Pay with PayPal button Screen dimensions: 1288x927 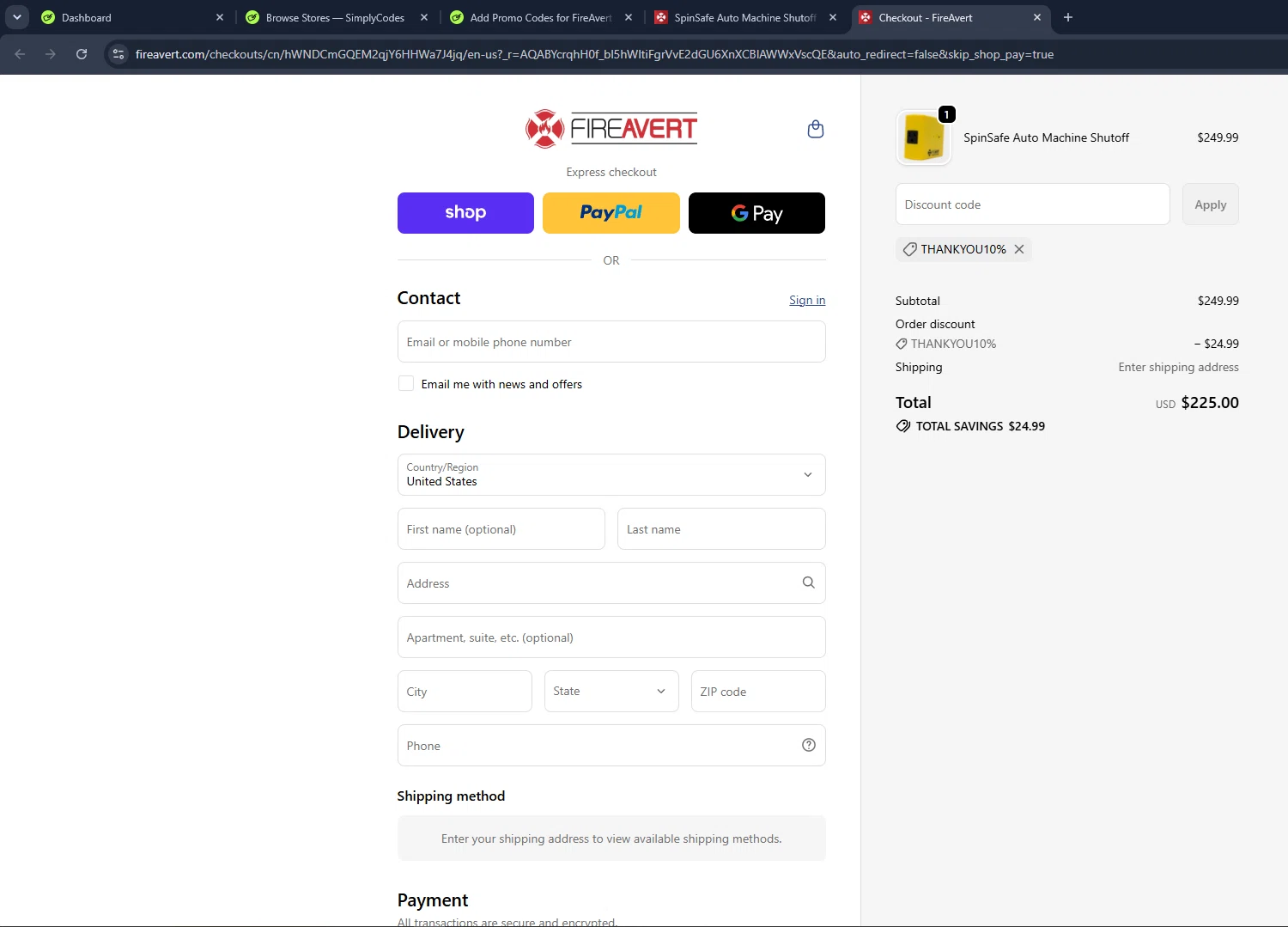pyautogui.click(x=611, y=213)
